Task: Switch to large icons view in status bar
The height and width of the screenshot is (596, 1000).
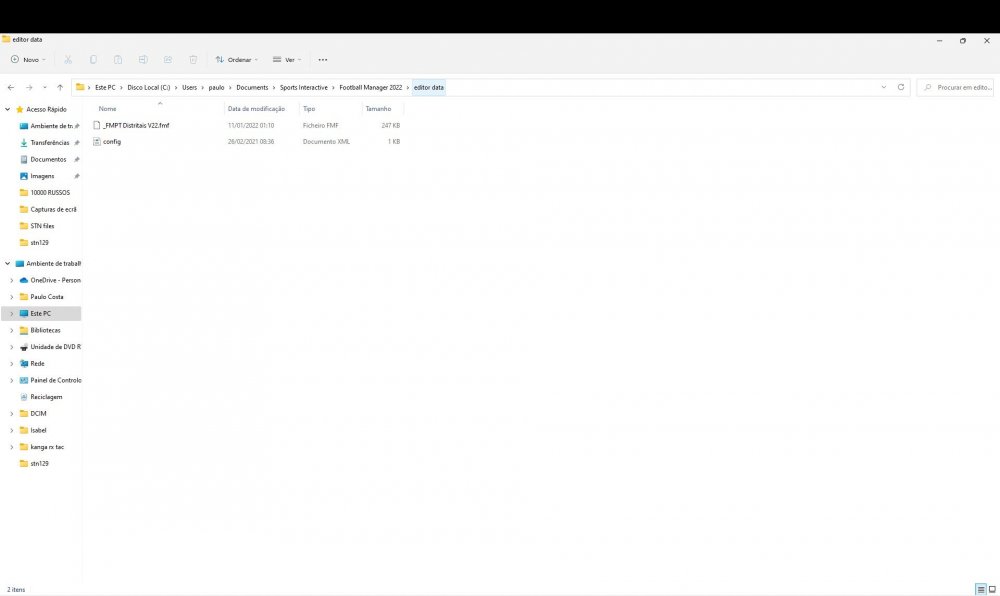Action: click(x=992, y=590)
